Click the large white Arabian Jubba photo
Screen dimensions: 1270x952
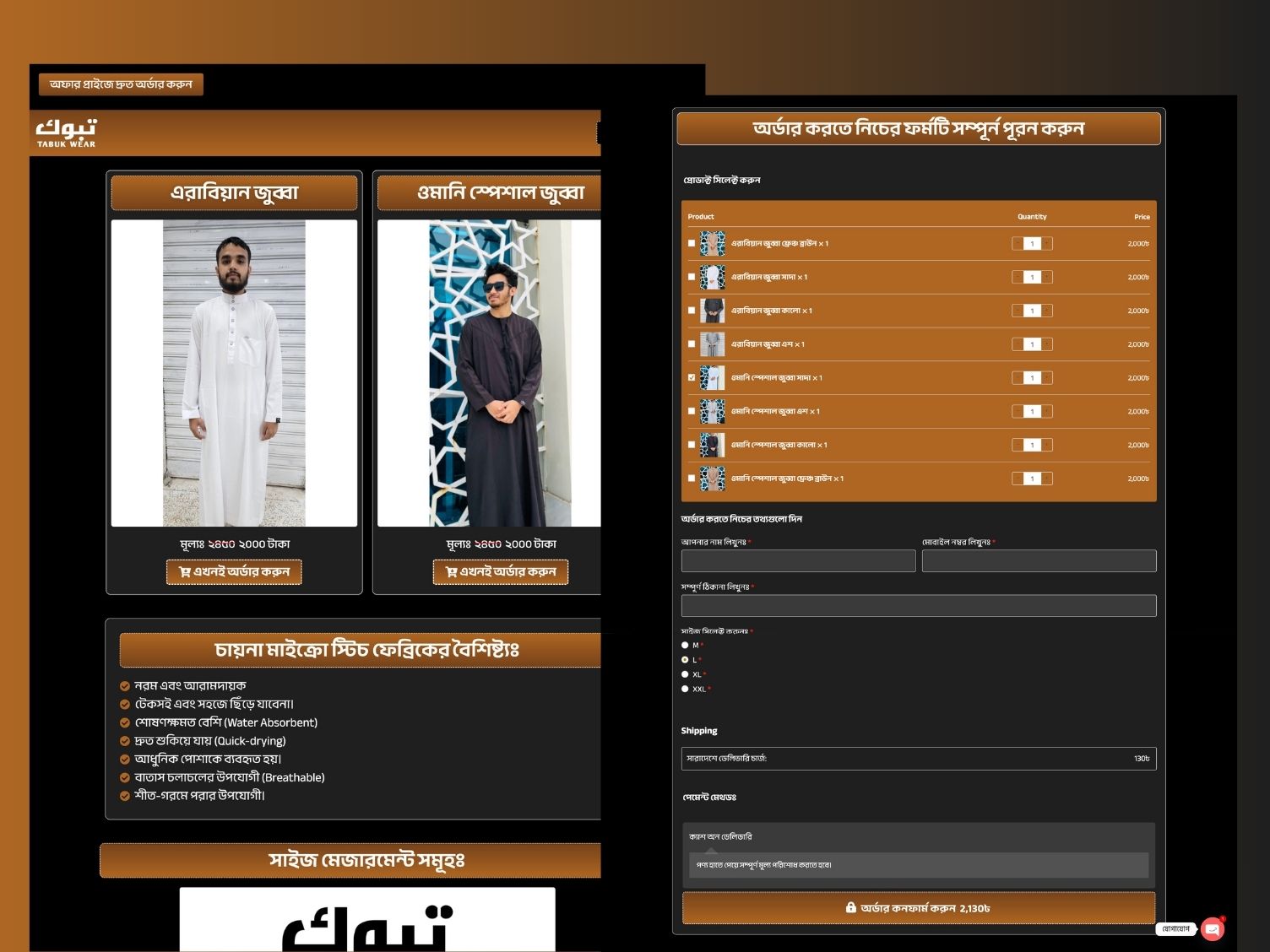[x=234, y=373]
